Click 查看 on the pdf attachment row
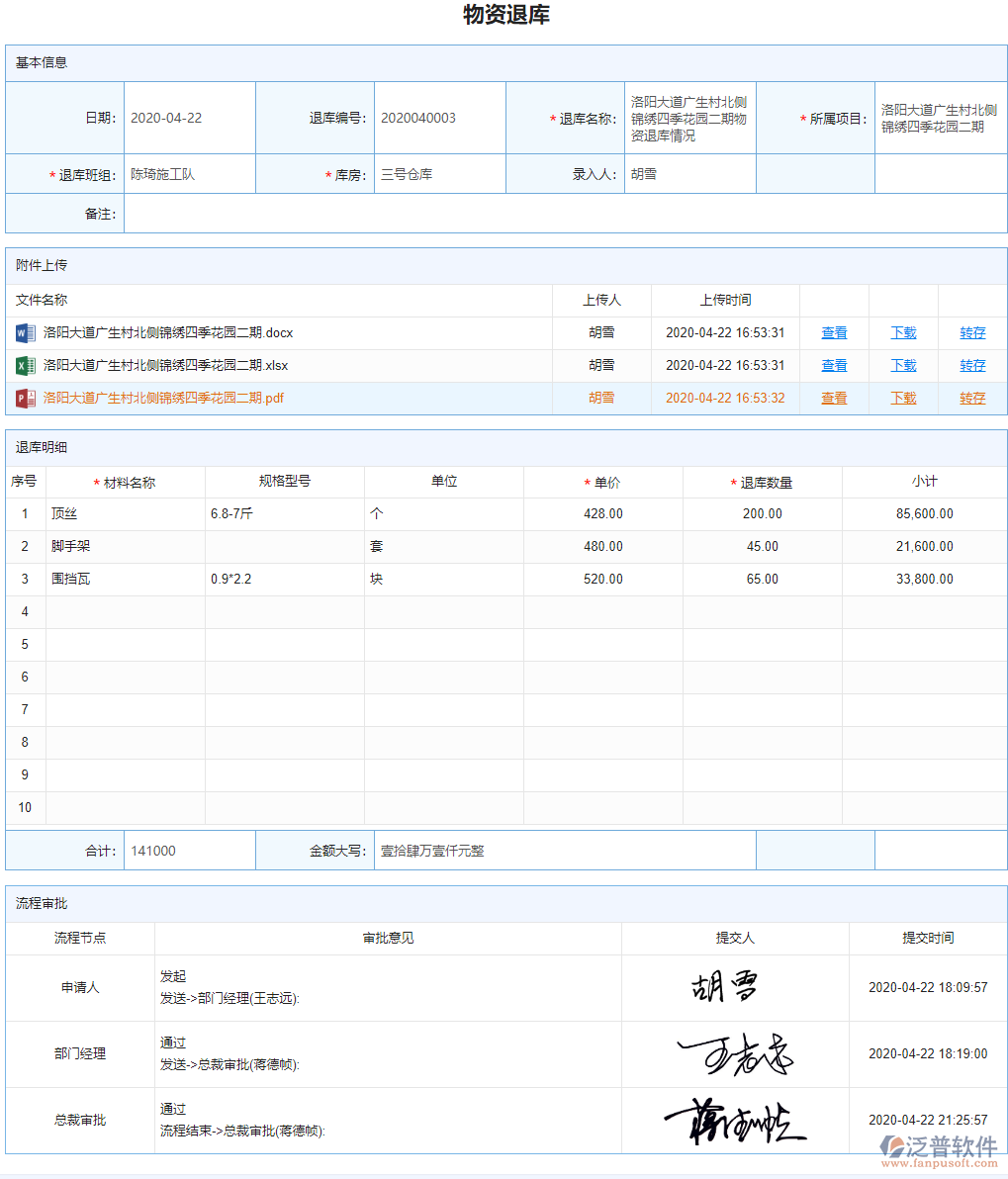The height and width of the screenshot is (1179, 1008). coord(833,398)
